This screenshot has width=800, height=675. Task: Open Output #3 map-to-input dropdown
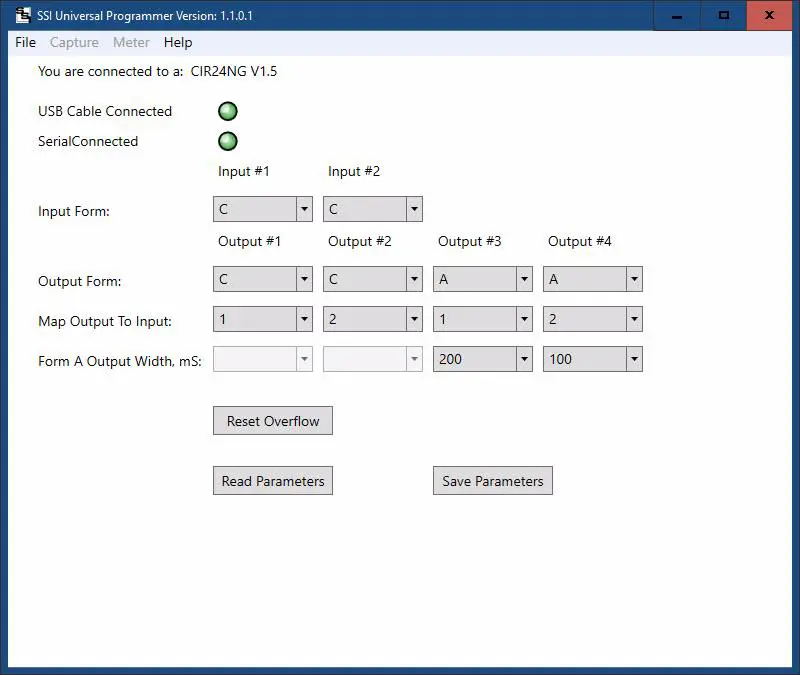click(483, 319)
